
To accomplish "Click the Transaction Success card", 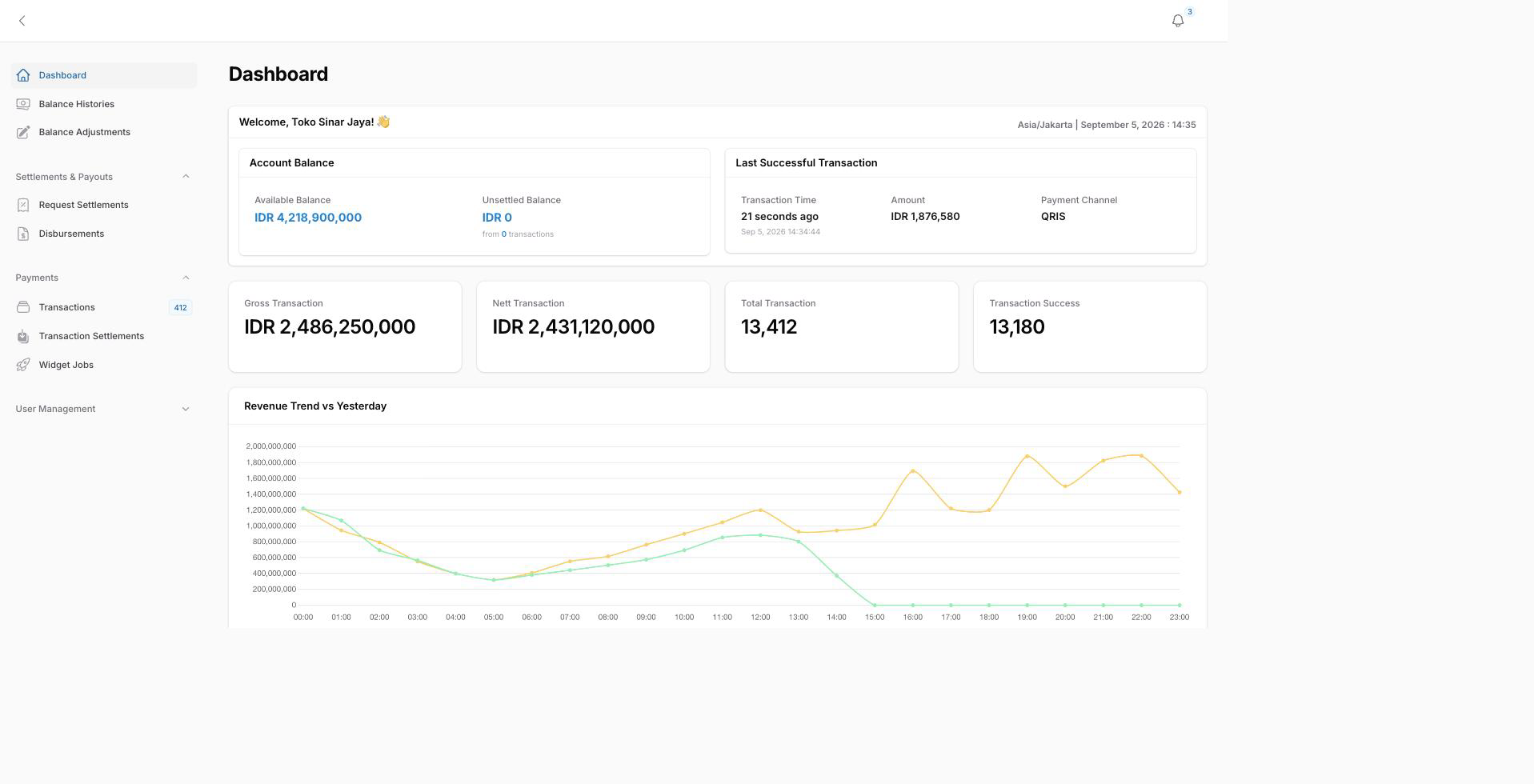I will click(1090, 326).
